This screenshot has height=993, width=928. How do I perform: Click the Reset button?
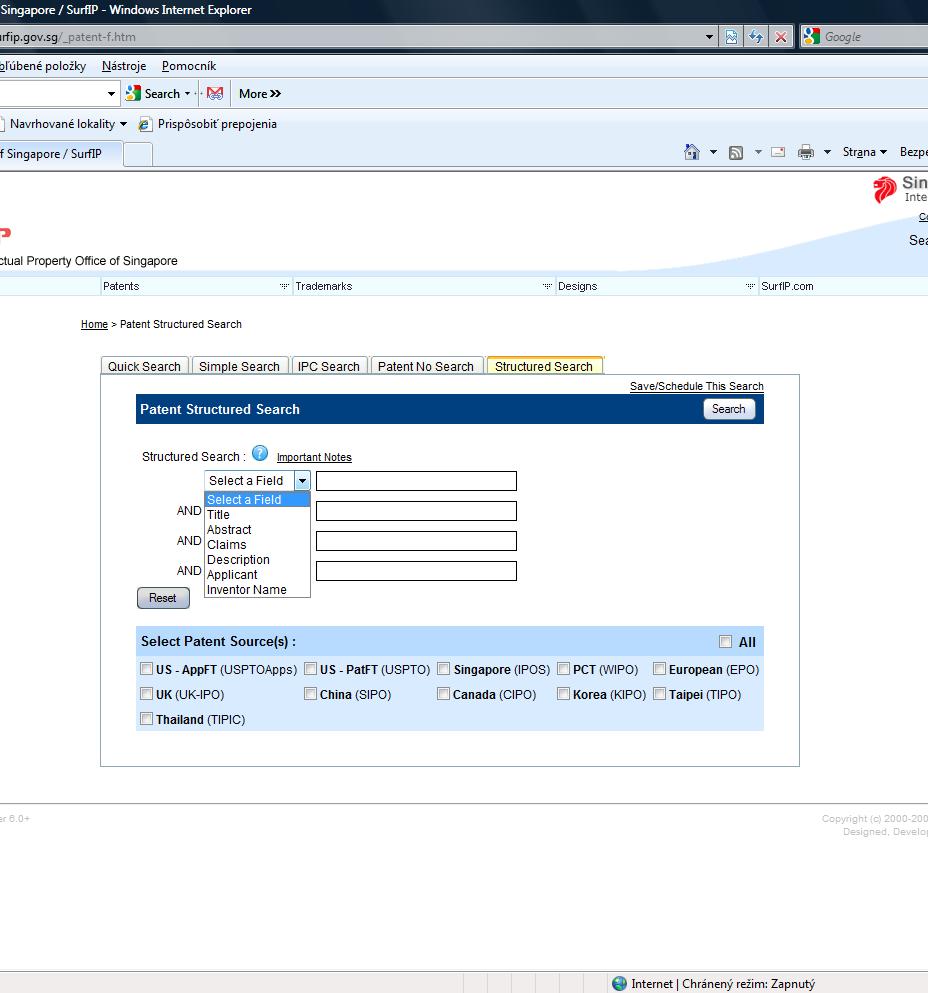pyautogui.click(x=163, y=598)
